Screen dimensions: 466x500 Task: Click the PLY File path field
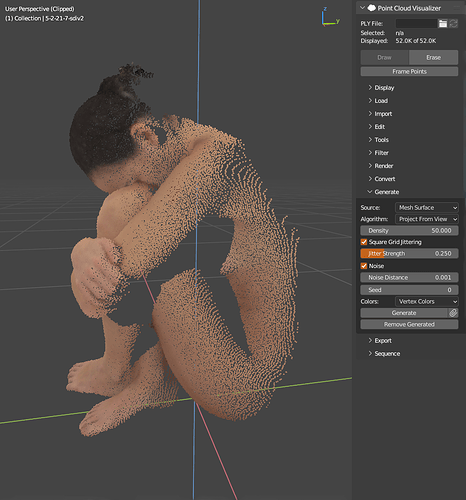[x=416, y=23]
